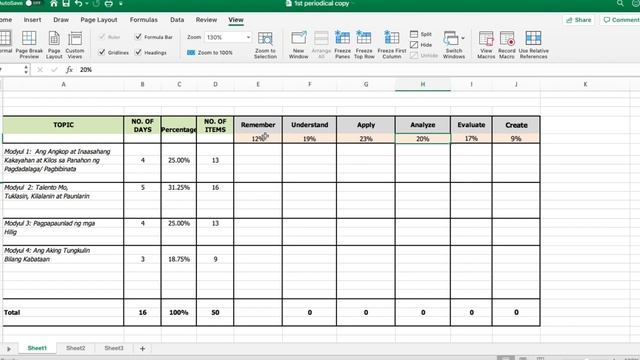Screen dimensions: 640x360
Task: Click the Hide window option
Action: [x=421, y=44]
